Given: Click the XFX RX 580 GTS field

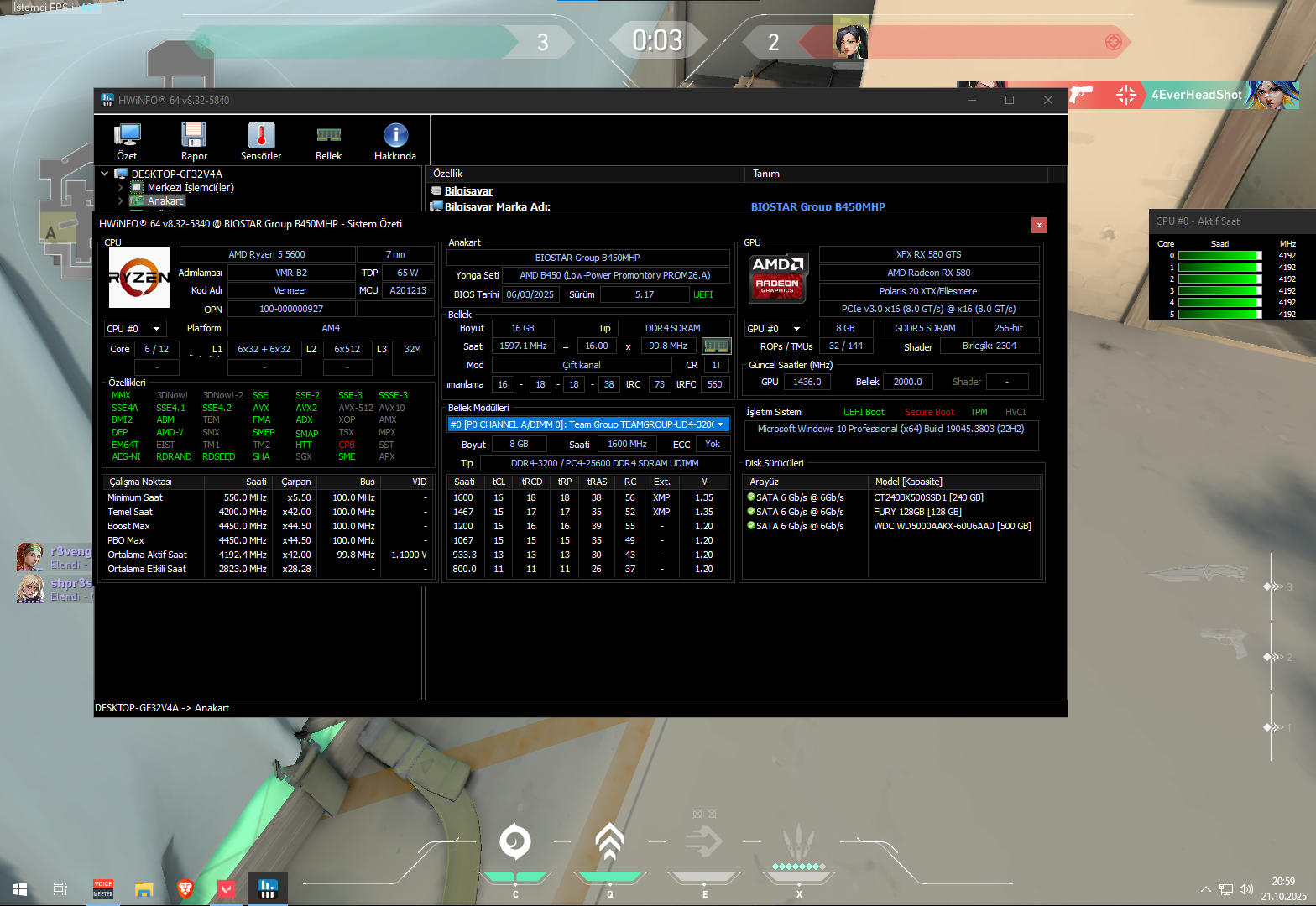Looking at the screenshot, I should click(929, 254).
